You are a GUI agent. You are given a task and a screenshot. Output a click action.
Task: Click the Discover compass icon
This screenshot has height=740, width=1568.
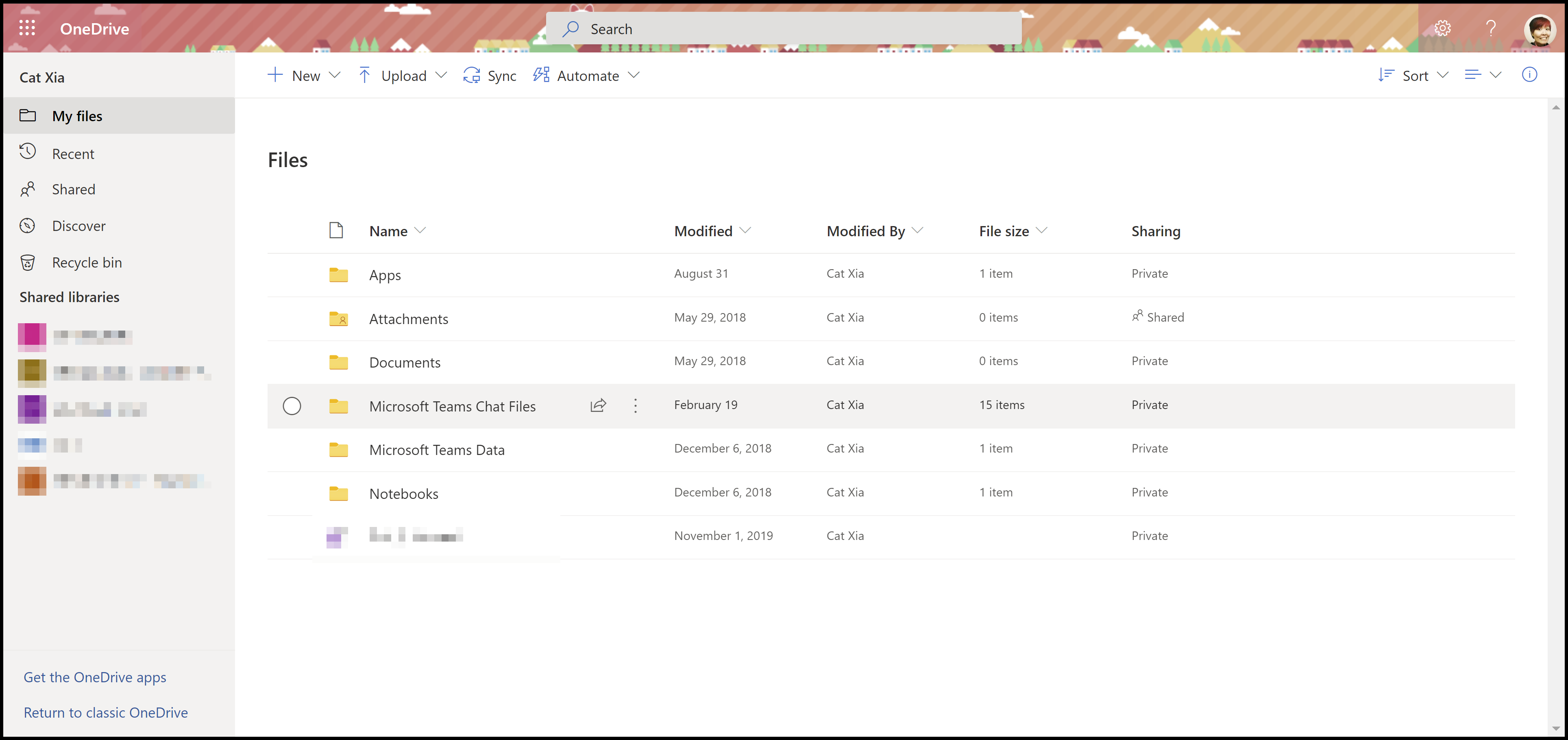point(27,226)
